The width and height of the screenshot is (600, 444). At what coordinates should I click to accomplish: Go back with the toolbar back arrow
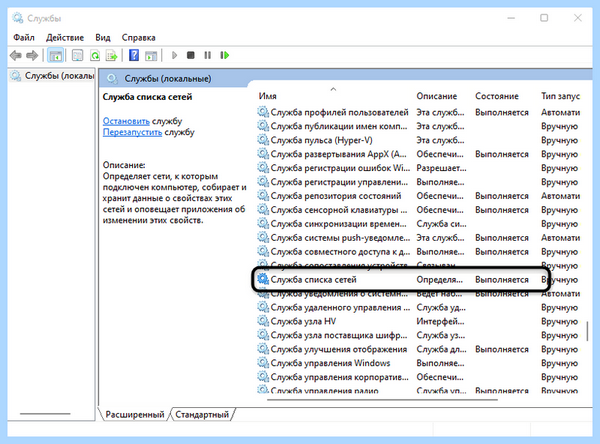pyautogui.click(x=16, y=56)
